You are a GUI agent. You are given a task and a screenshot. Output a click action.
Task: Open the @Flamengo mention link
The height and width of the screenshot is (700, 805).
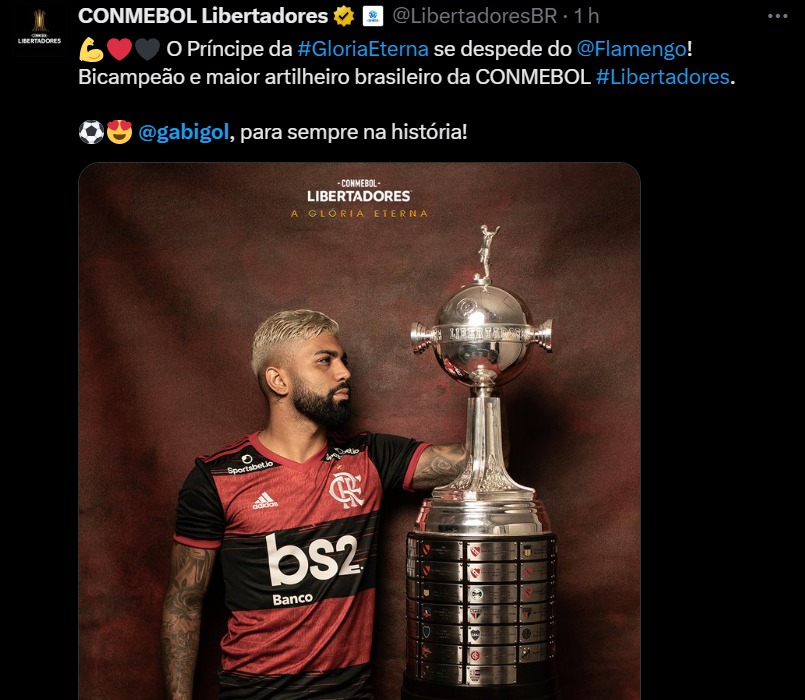tap(631, 49)
